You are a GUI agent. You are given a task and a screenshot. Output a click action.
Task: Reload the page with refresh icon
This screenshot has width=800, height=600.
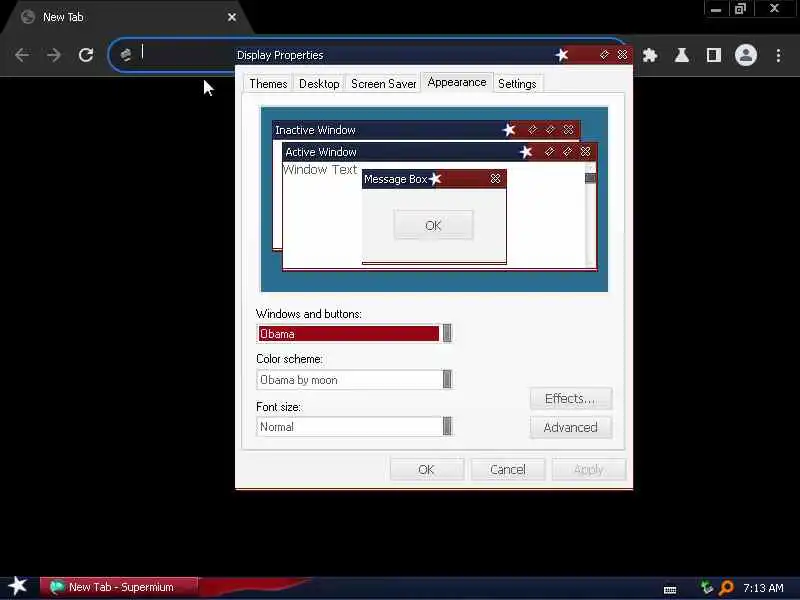tap(86, 55)
